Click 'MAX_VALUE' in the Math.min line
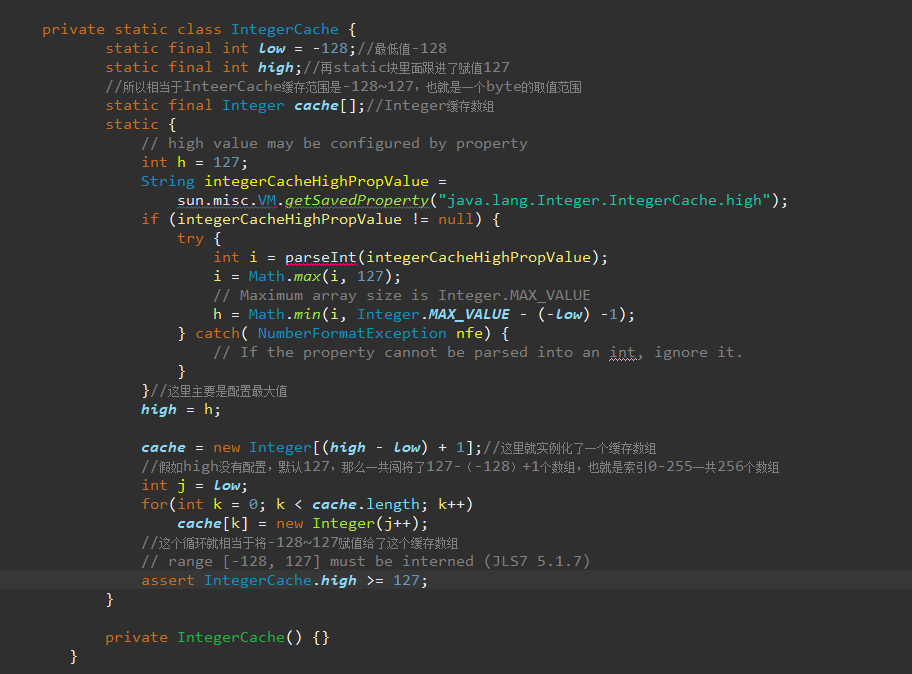The image size is (912, 674). [x=469, y=315]
